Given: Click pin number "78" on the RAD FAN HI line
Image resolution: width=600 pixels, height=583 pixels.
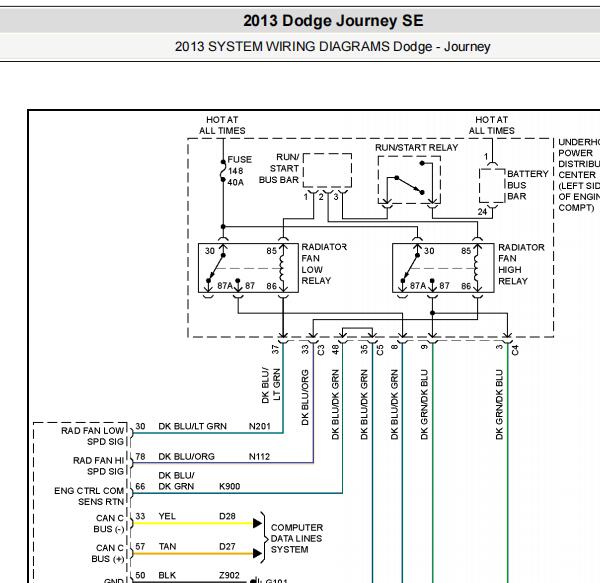Looking at the screenshot, I should 140,456.
